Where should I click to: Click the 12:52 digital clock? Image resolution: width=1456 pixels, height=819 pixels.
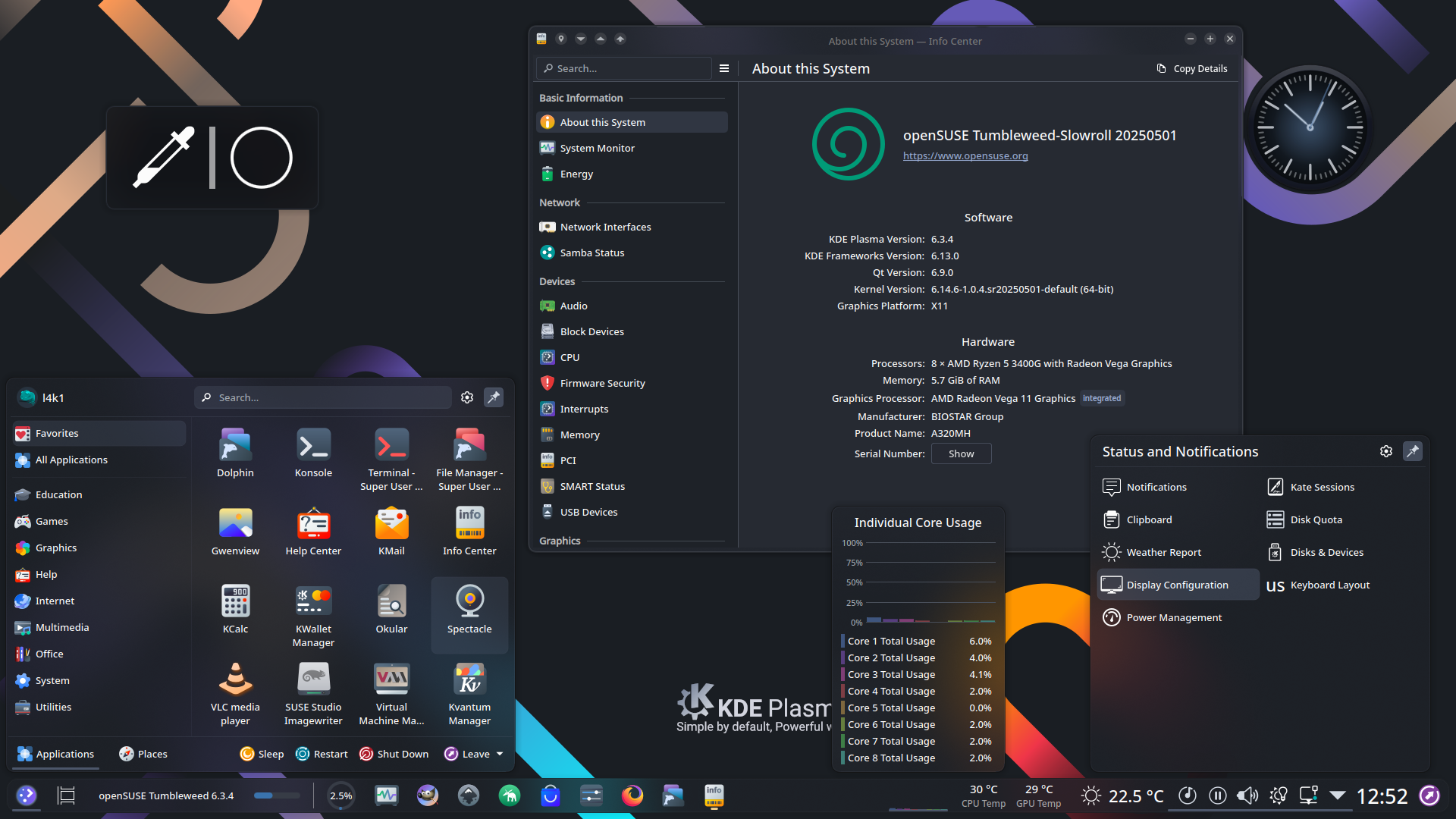tap(1382, 795)
